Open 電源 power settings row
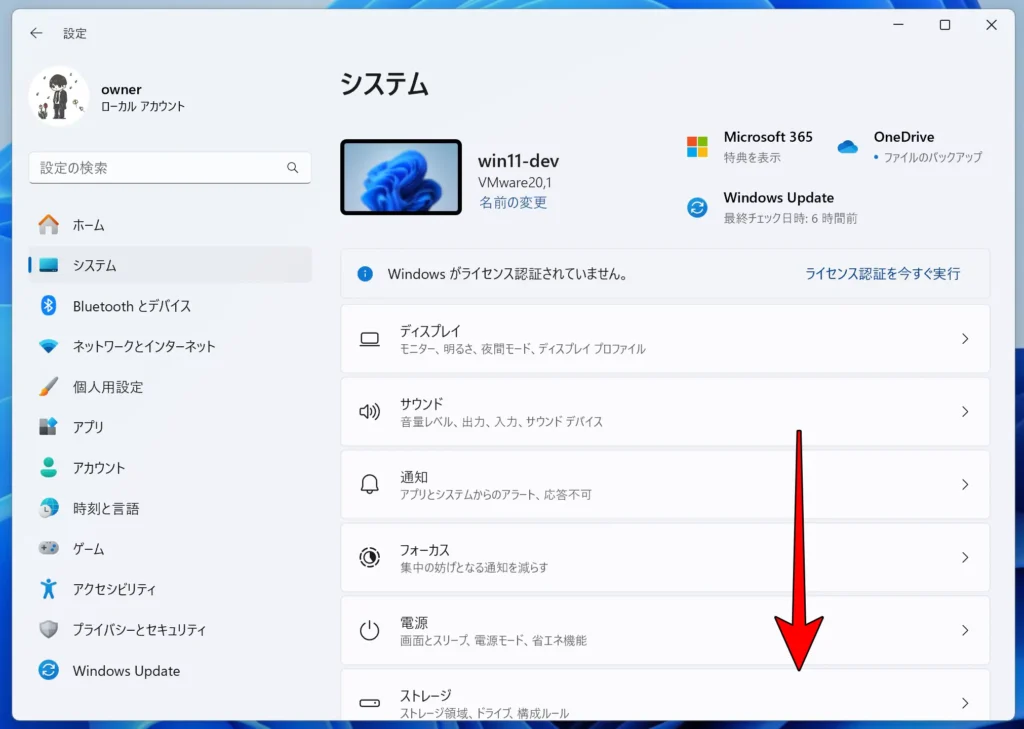 point(664,630)
